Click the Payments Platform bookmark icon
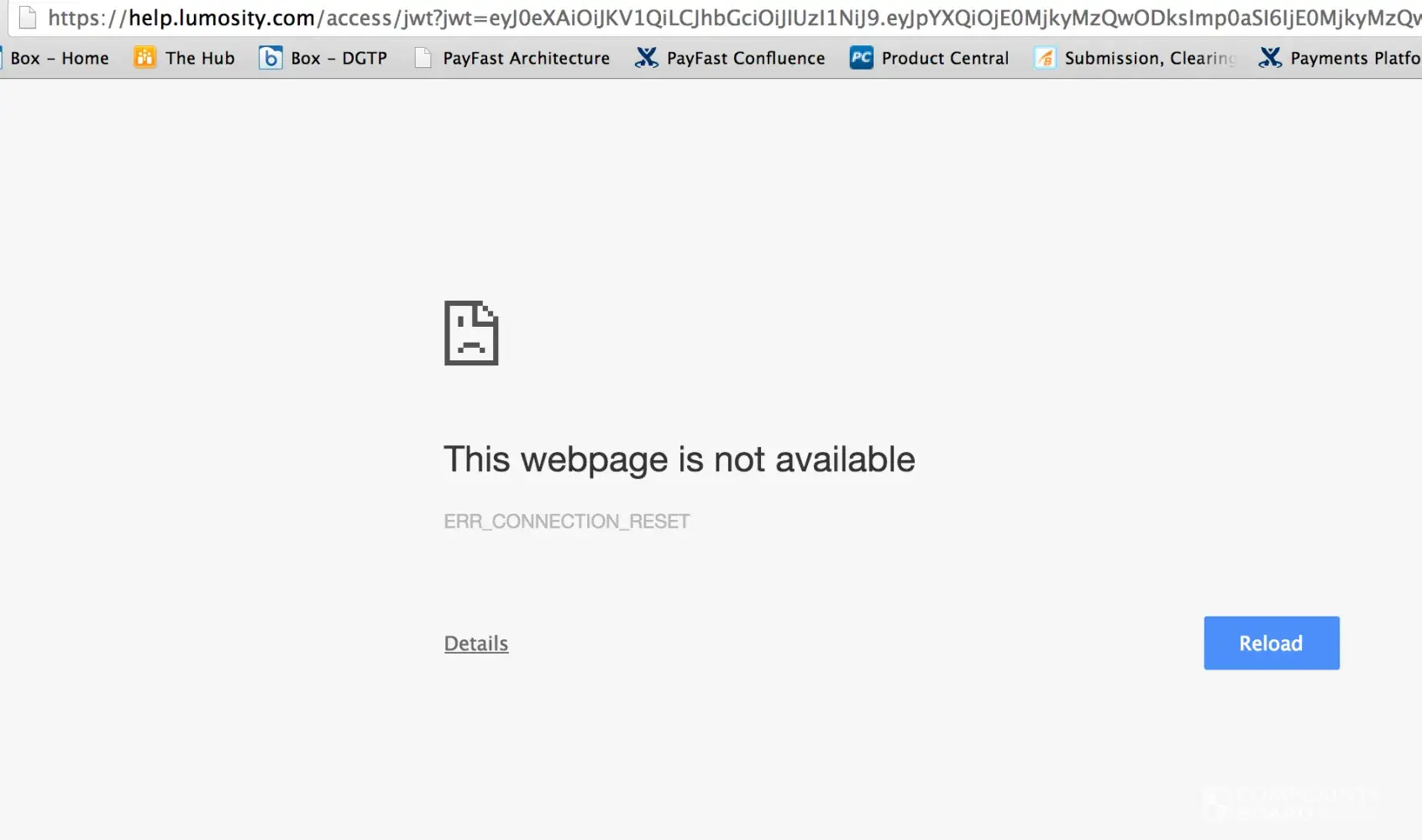Viewport: 1422px width, 840px height. click(1270, 57)
